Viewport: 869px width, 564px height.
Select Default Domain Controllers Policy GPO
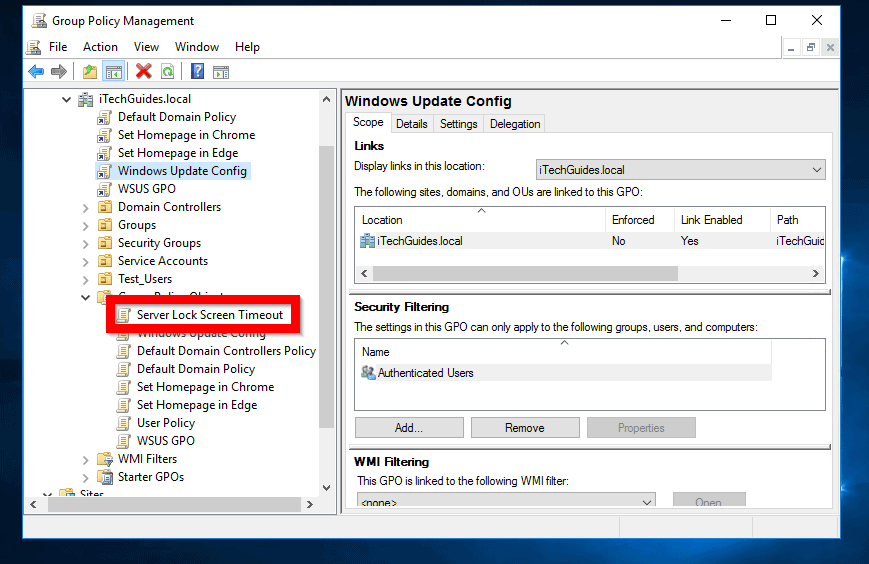point(226,351)
